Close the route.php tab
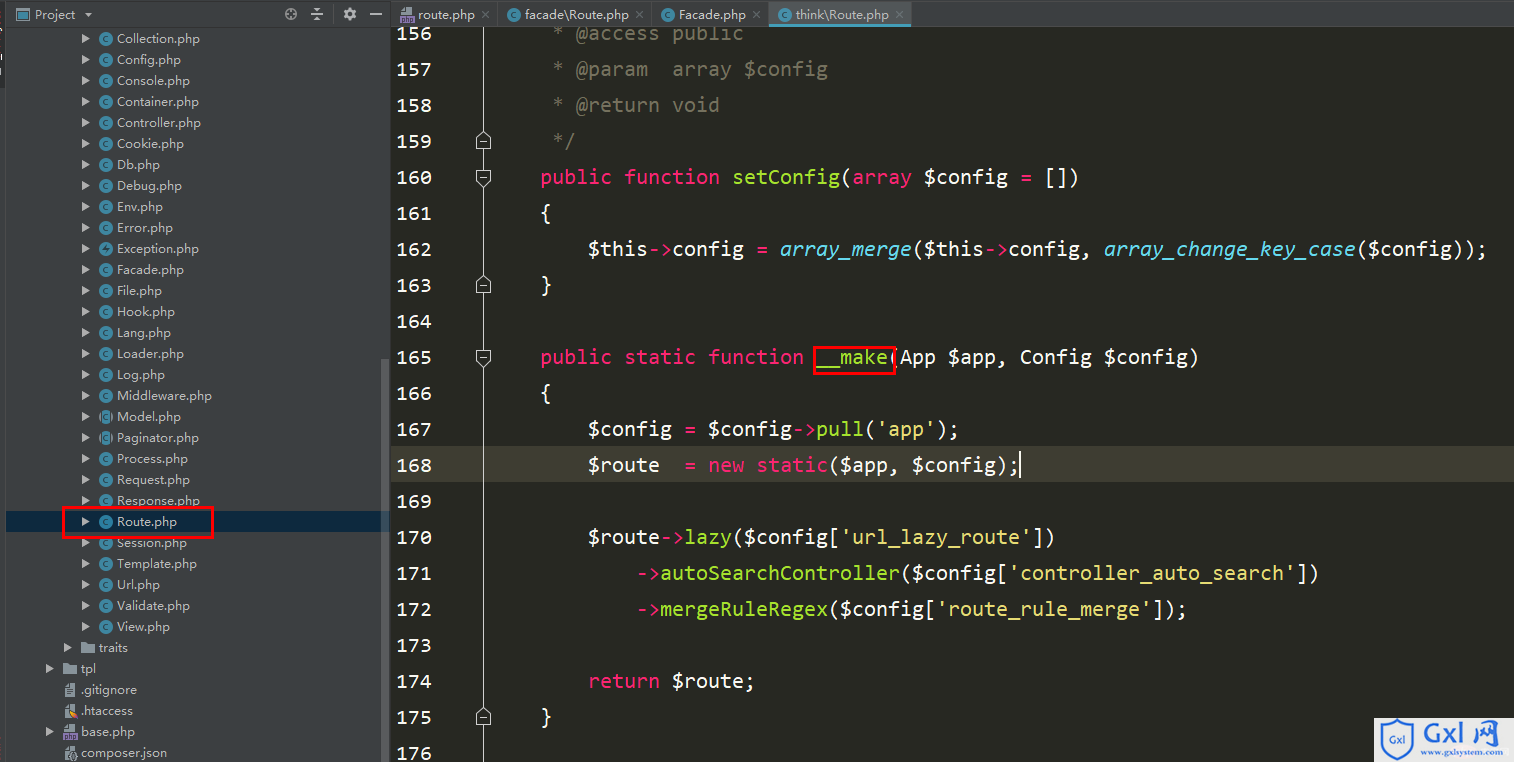Viewport: 1514px width, 762px height. tap(486, 14)
